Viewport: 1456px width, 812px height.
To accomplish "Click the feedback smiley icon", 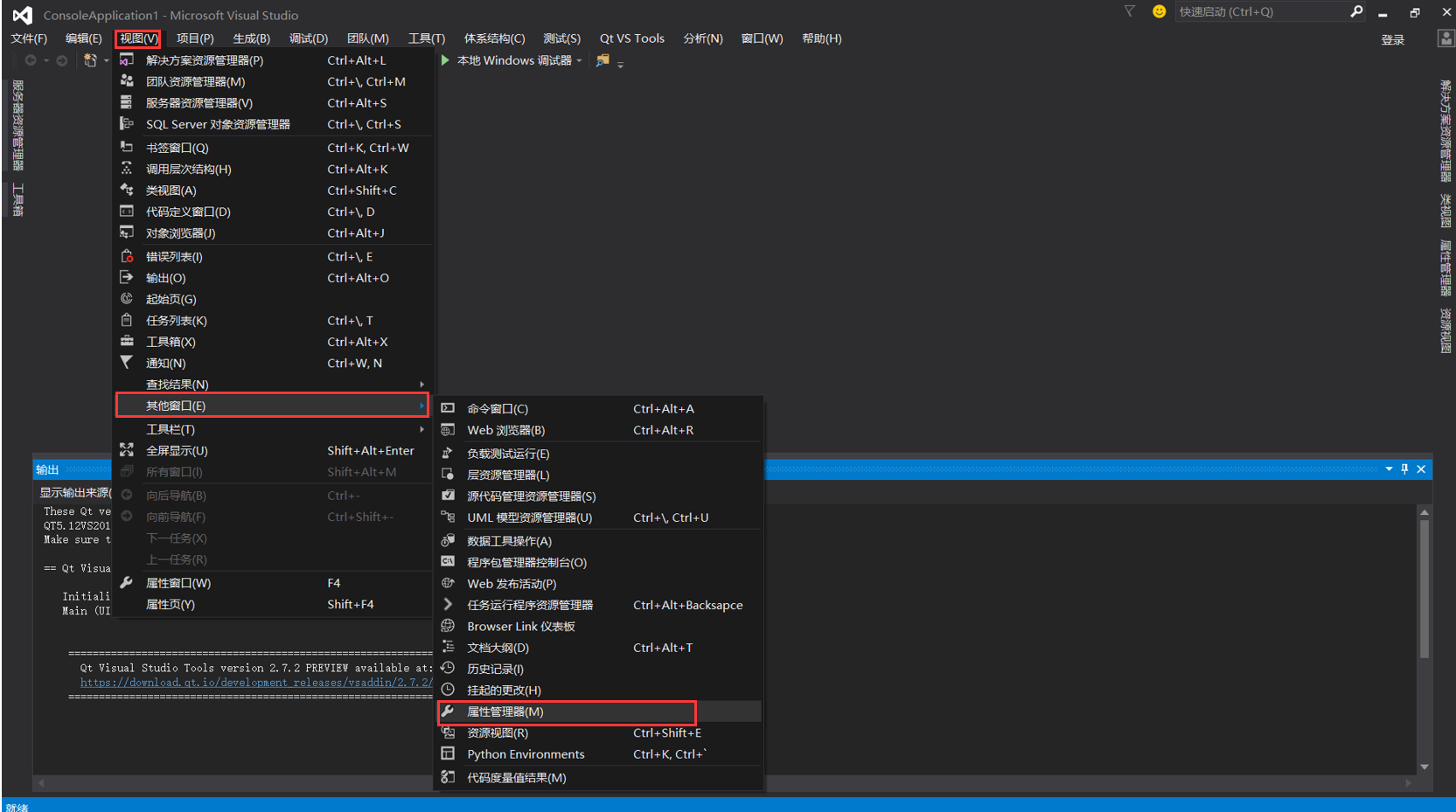I will [x=1160, y=11].
